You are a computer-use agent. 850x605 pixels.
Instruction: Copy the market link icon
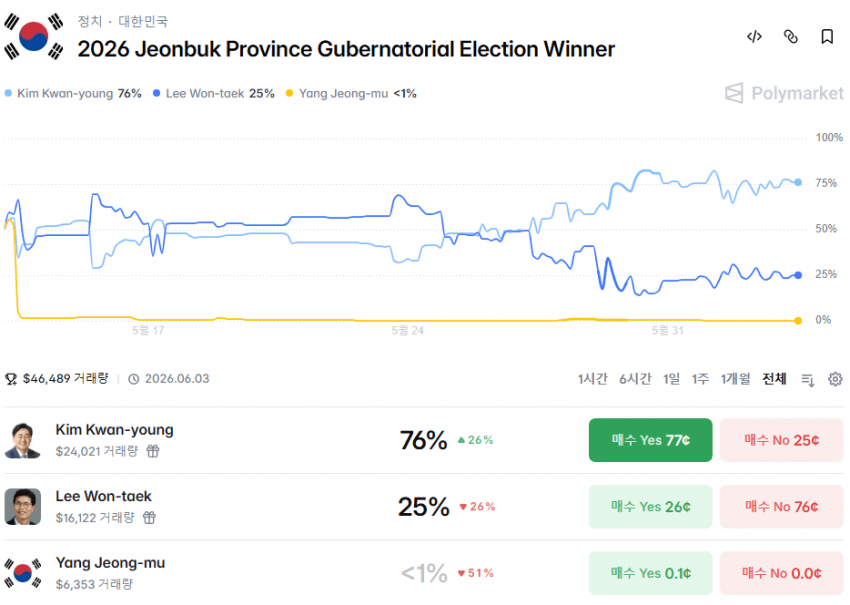791,37
